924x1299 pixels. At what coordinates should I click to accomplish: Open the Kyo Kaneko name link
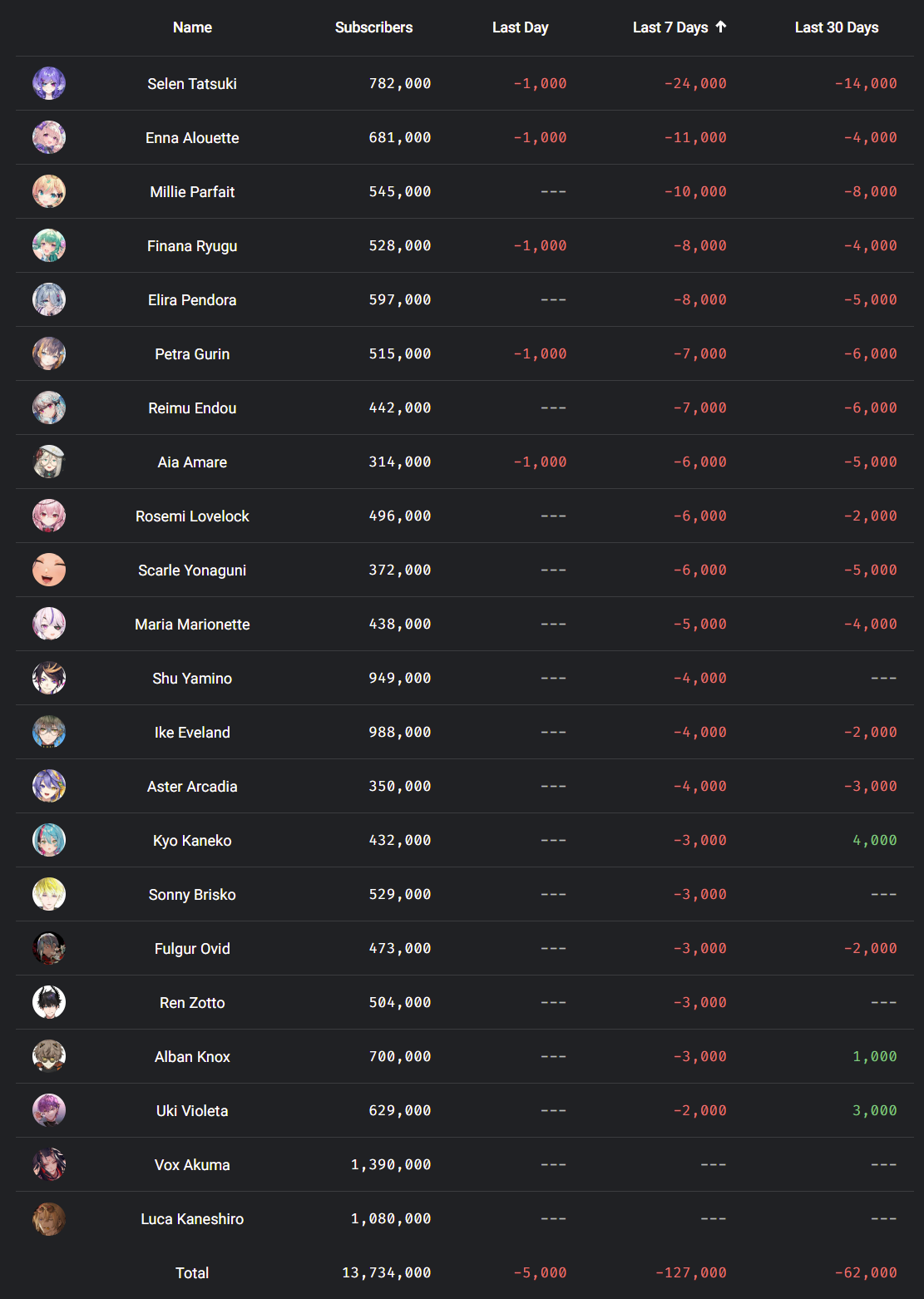pos(192,840)
